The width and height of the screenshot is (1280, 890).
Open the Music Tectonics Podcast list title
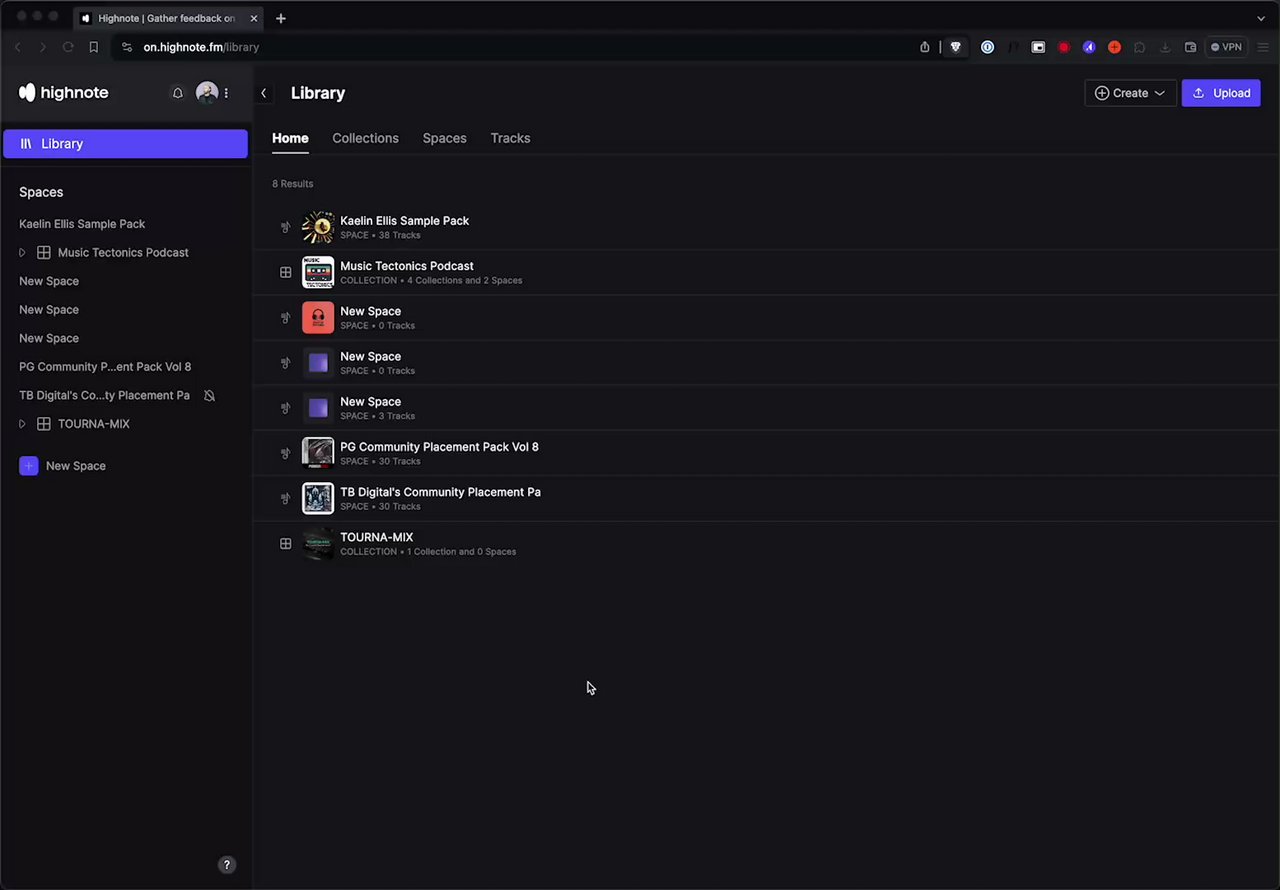point(407,266)
